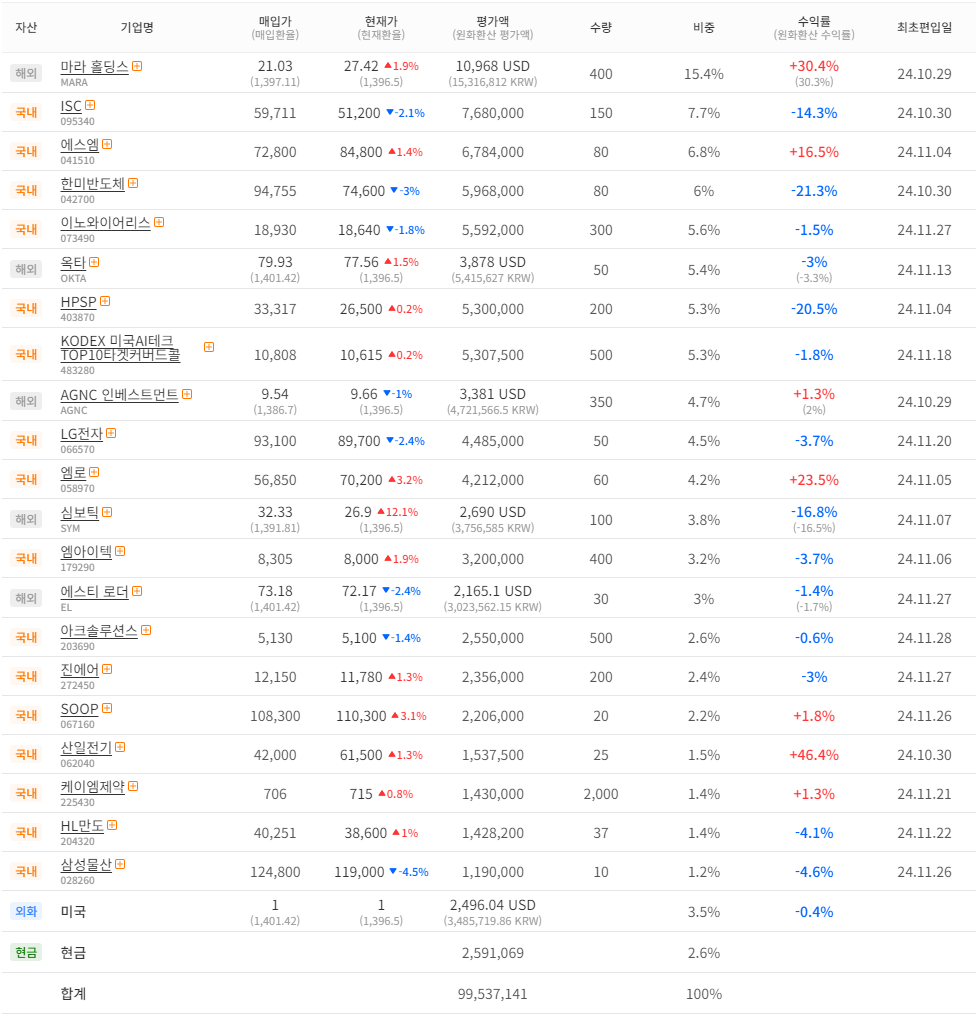The width and height of the screenshot is (976, 1016).
Task: Open the 엠로 company link
Action: (x=73, y=472)
